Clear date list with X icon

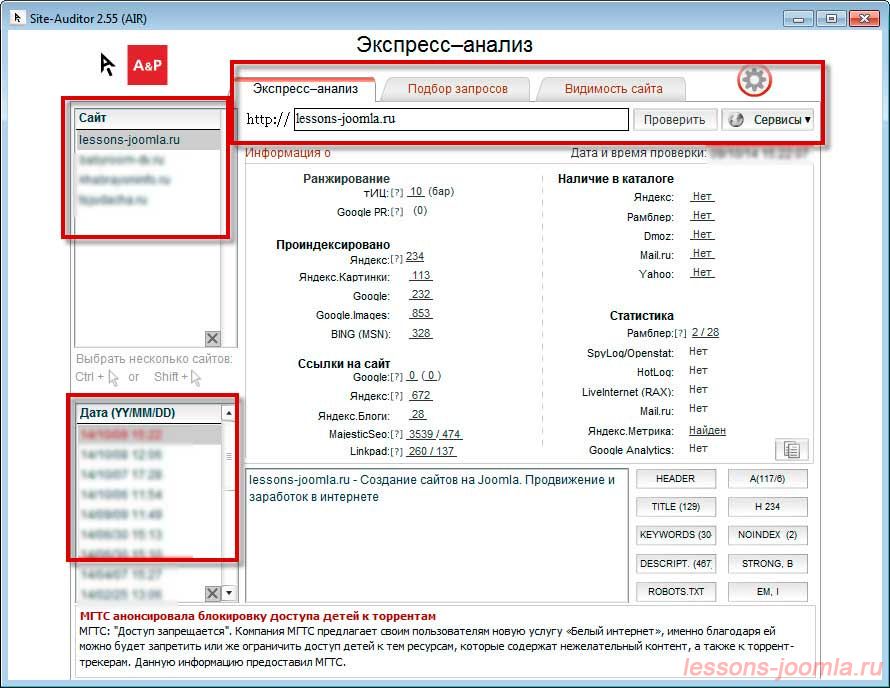coord(212,593)
